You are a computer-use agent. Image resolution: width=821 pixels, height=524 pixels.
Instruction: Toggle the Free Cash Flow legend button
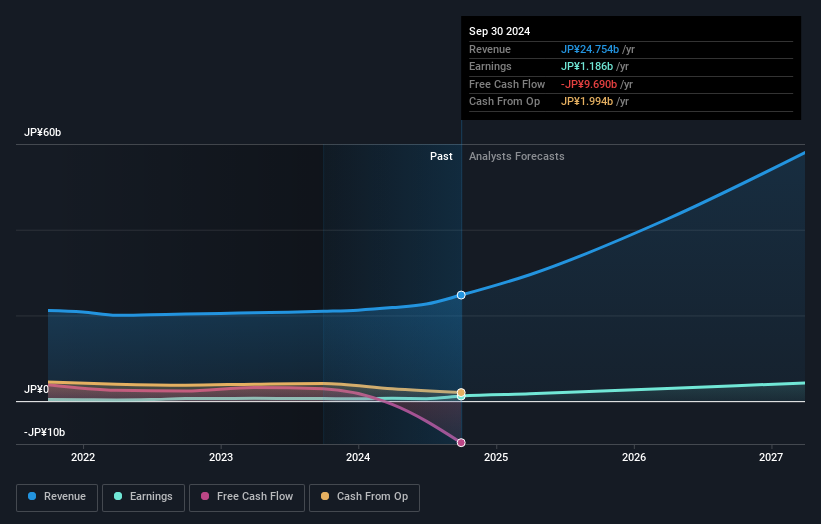(x=247, y=497)
